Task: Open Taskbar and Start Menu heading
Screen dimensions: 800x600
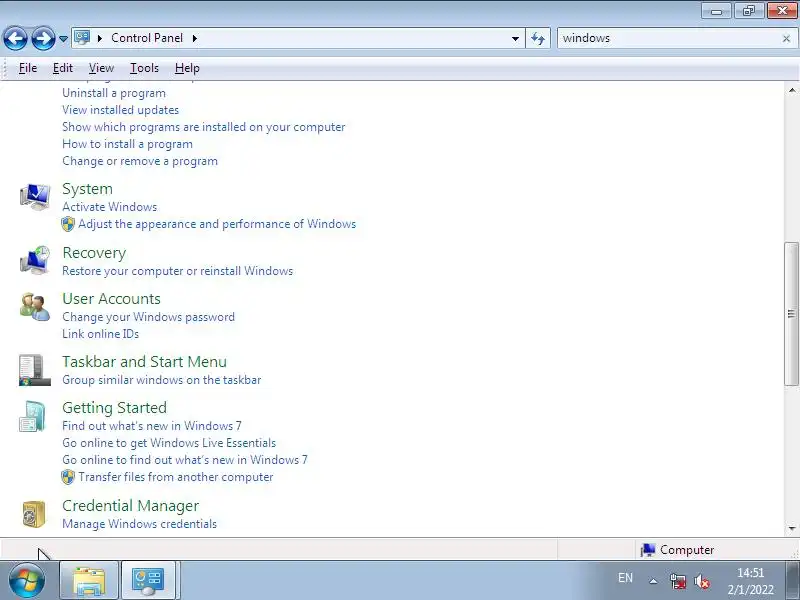Action: [144, 362]
